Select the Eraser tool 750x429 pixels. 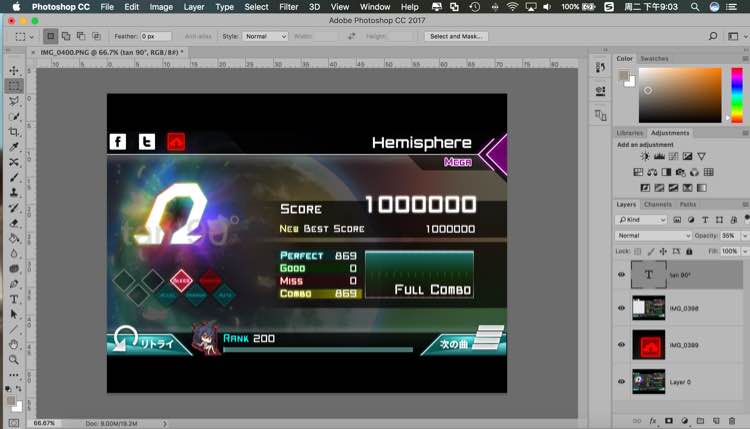pos(14,223)
